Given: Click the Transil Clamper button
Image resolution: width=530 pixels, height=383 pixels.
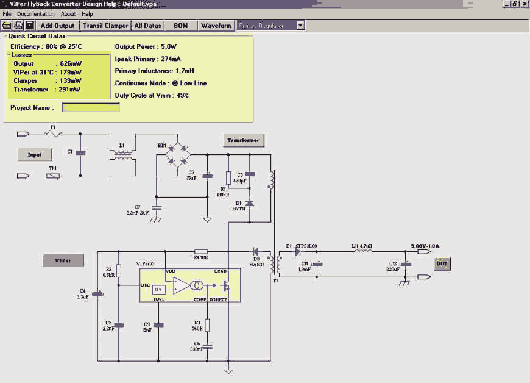Looking at the screenshot, I should pos(105,26).
